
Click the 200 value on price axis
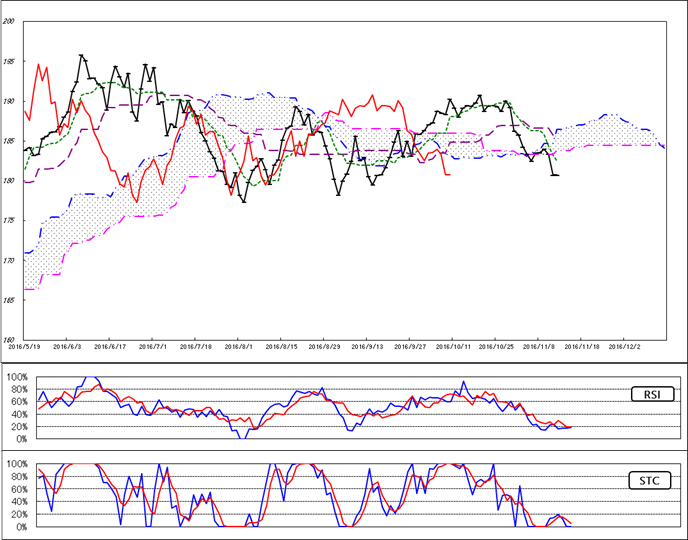[8, 22]
